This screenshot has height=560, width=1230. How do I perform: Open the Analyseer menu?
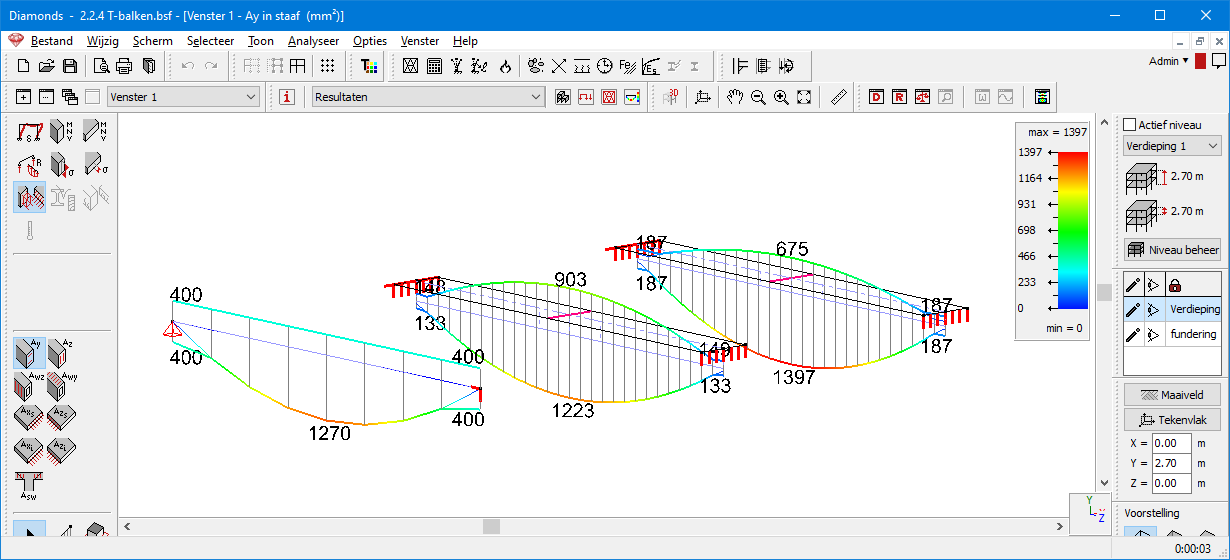coord(313,41)
